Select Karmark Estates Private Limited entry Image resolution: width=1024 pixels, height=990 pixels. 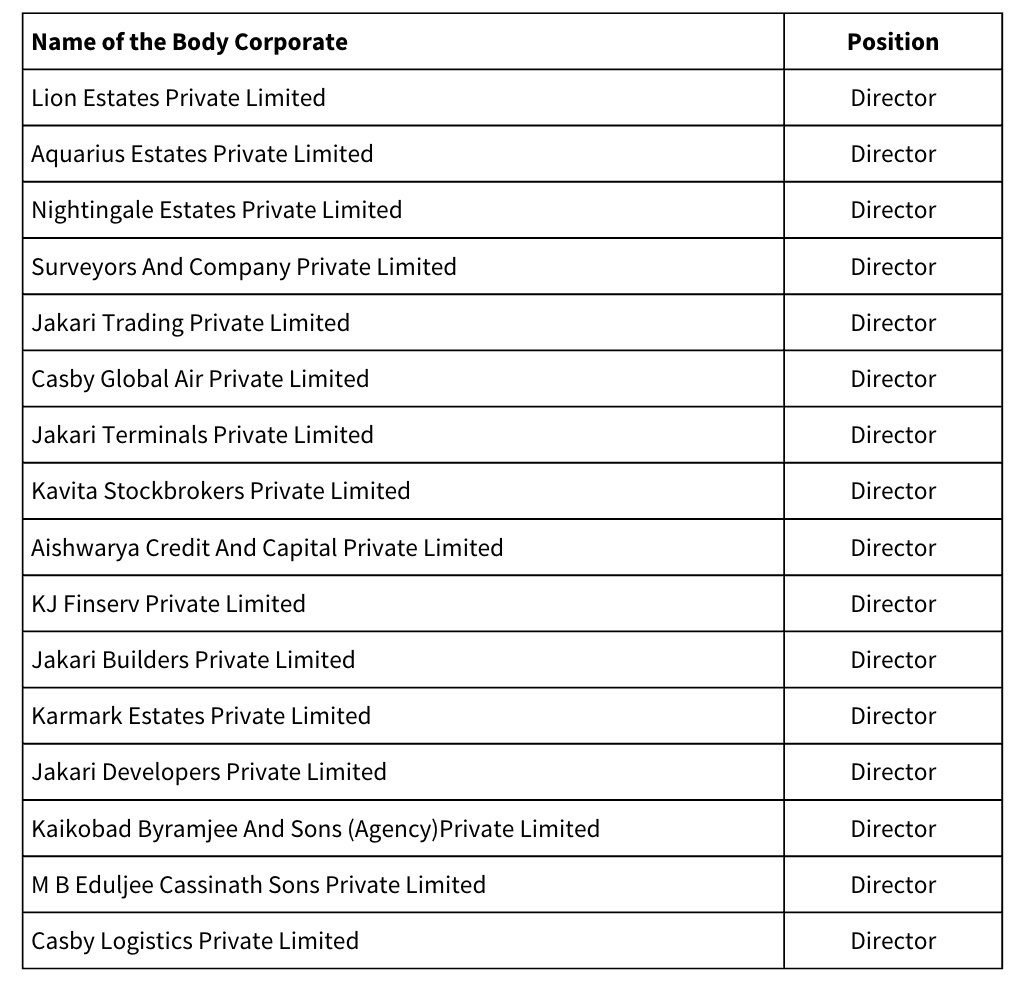[201, 716]
